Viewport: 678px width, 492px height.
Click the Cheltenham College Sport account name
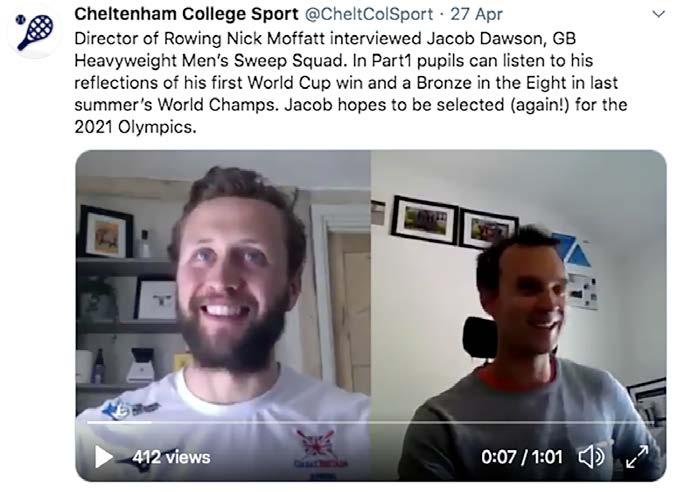(186, 14)
